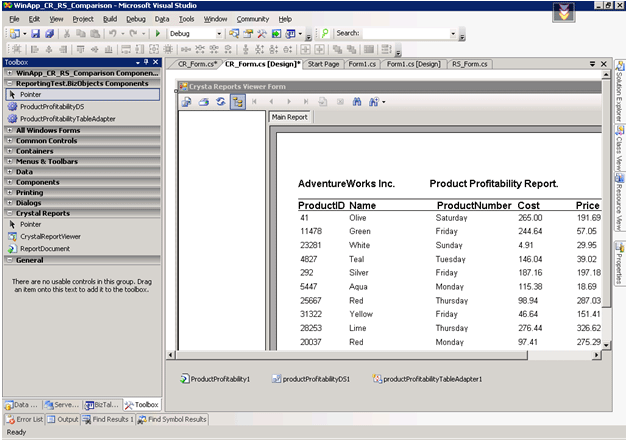Switch to Start Page tab
This screenshot has height=441, width=629.
pos(323,64)
